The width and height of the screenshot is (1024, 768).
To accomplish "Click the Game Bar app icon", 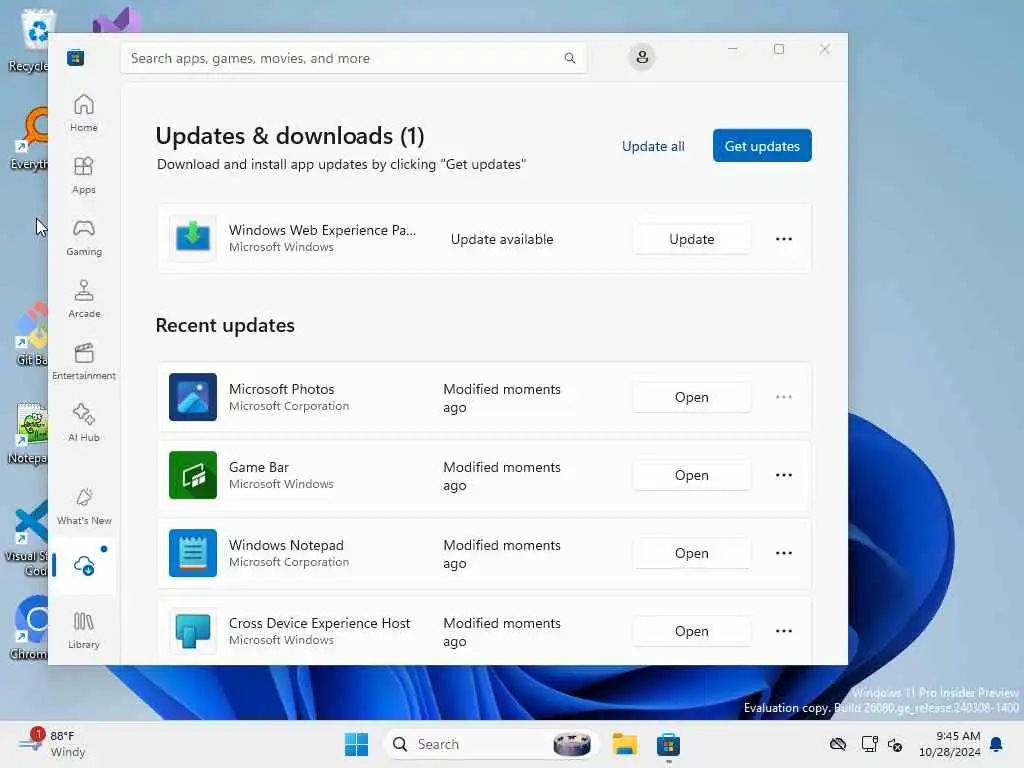I will pos(193,475).
